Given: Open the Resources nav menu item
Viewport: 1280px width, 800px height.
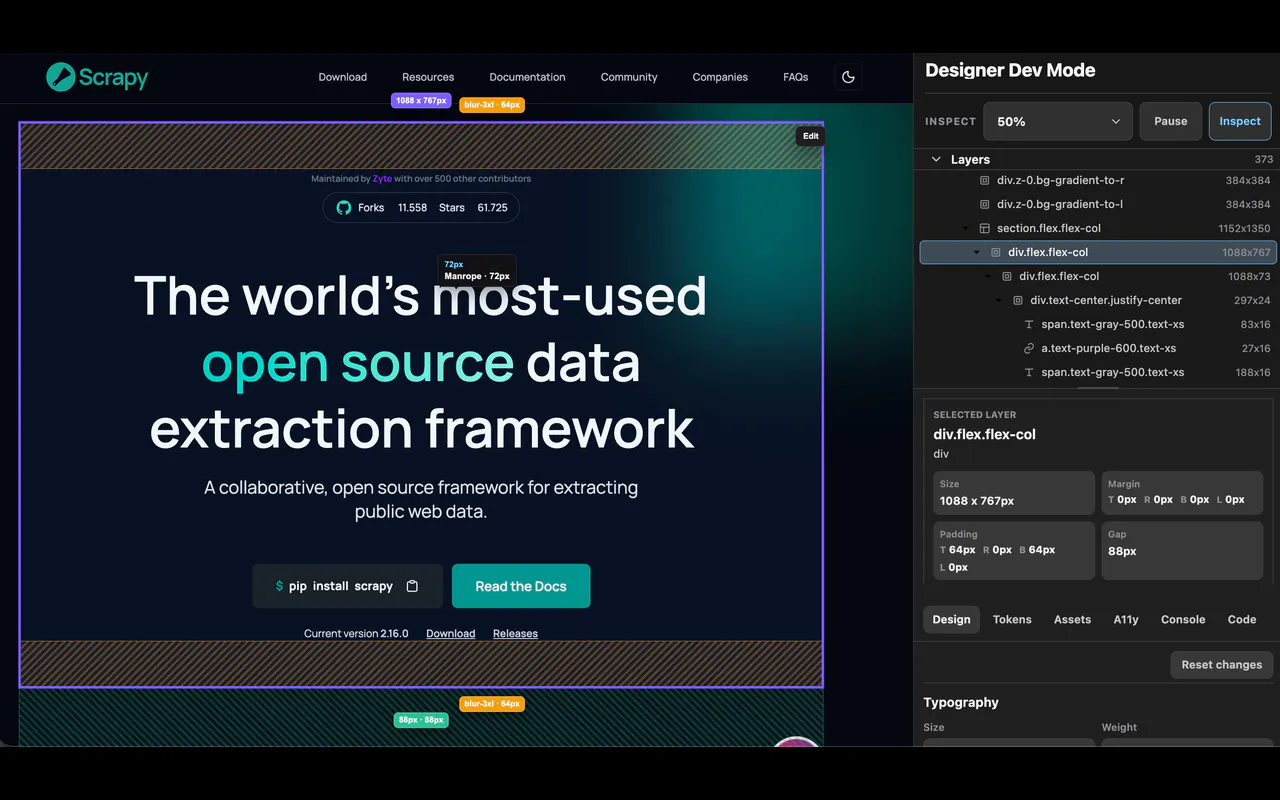Looking at the screenshot, I should pyautogui.click(x=428, y=77).
